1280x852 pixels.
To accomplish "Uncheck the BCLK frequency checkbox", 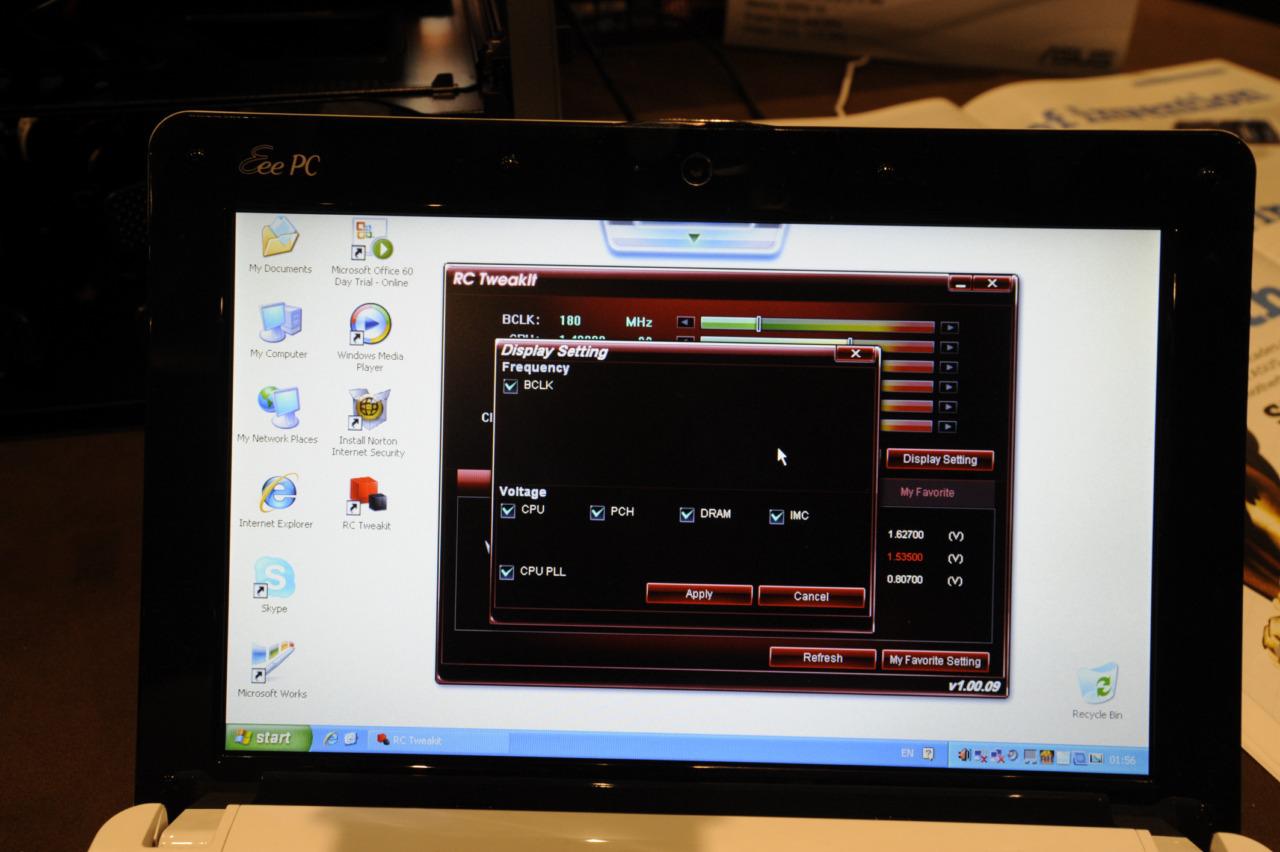I will 511,386.
